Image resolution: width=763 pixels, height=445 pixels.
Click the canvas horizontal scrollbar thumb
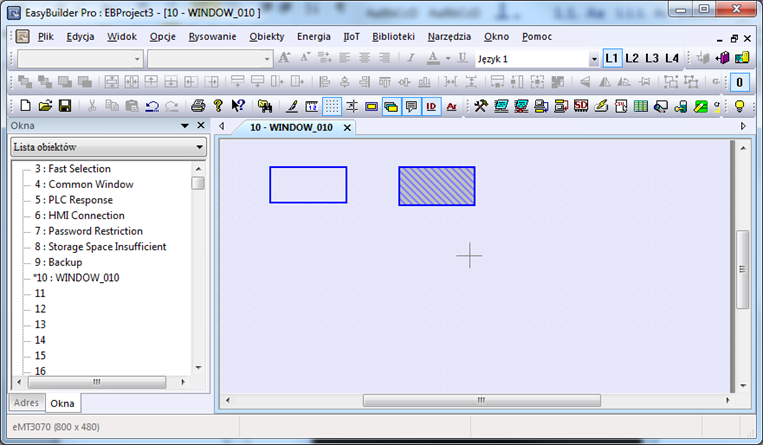click(481, 400)
